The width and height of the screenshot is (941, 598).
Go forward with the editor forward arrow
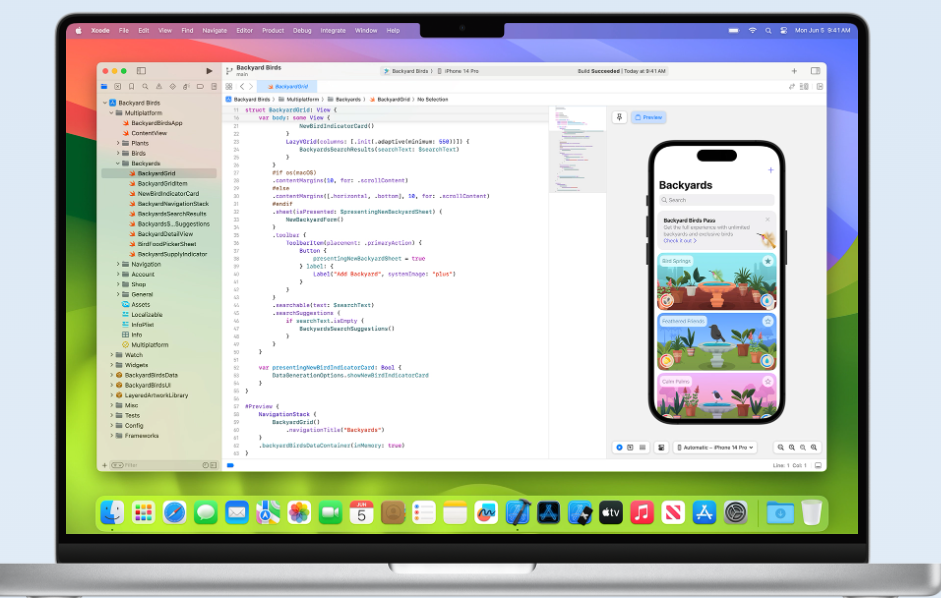(251, 86)
